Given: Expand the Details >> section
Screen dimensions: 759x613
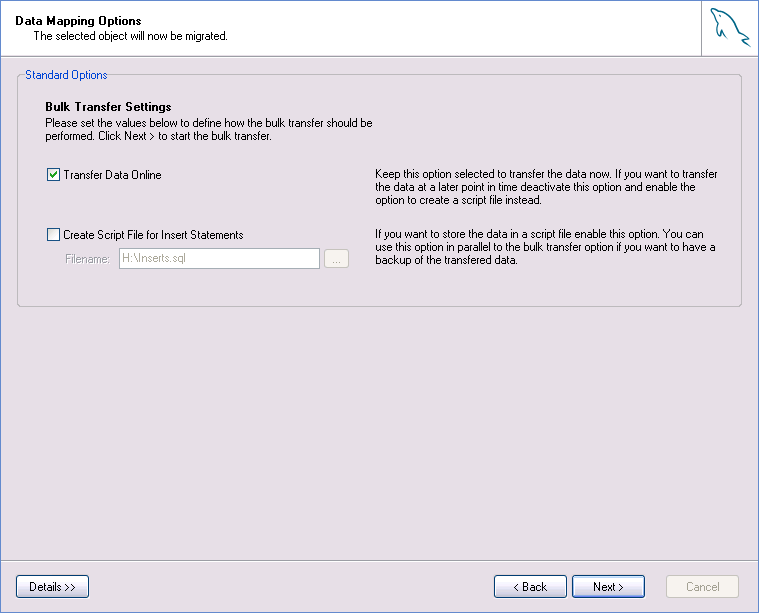Looking at the screenshot, I should click(x=52, y=587).
